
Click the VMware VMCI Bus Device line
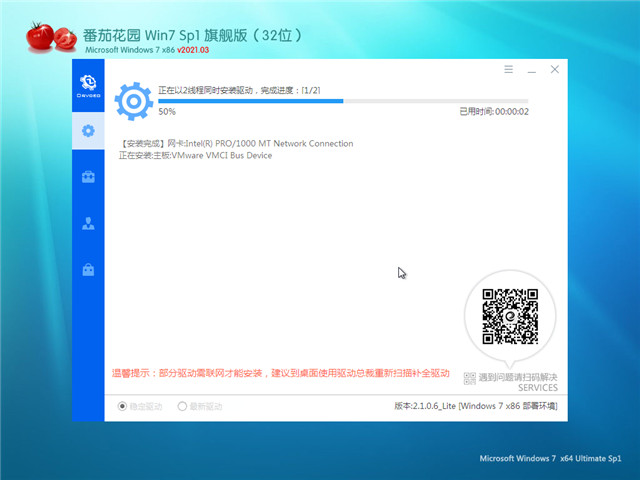coord(196,156)
